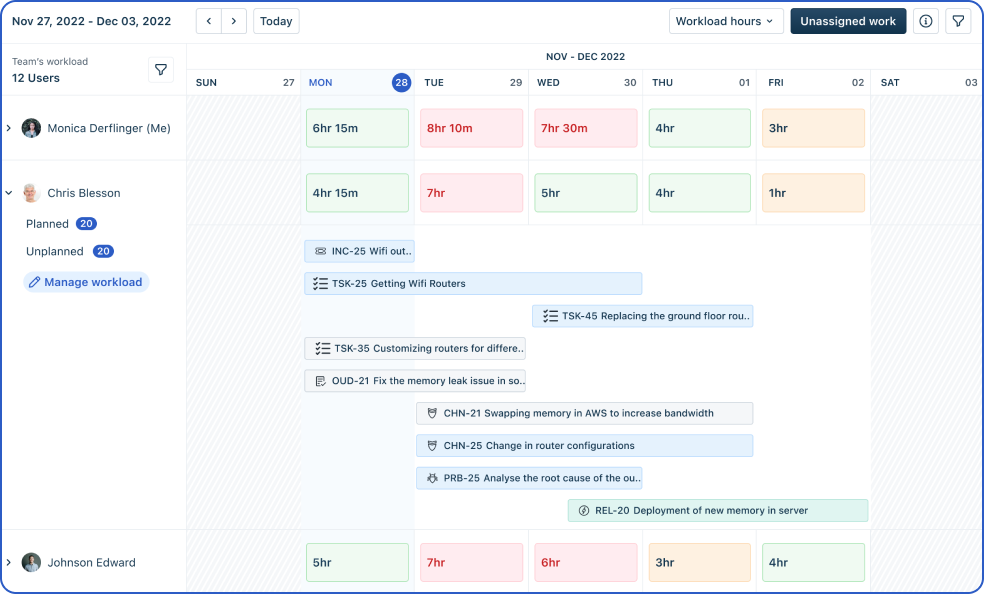This screenshot has width=984, height=594.
Task: Open the filter icon at top right
Action: click(958, 21)
